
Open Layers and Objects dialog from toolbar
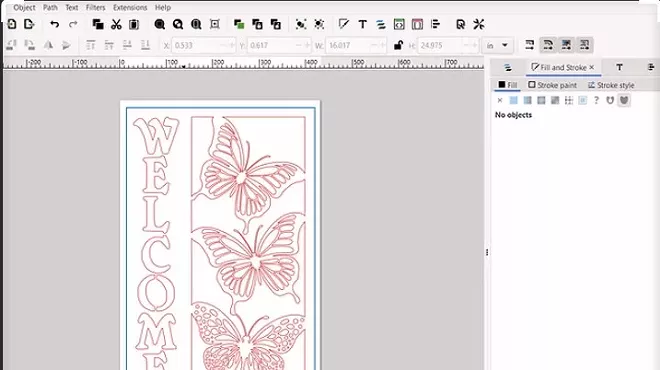(x=381, y=24)
